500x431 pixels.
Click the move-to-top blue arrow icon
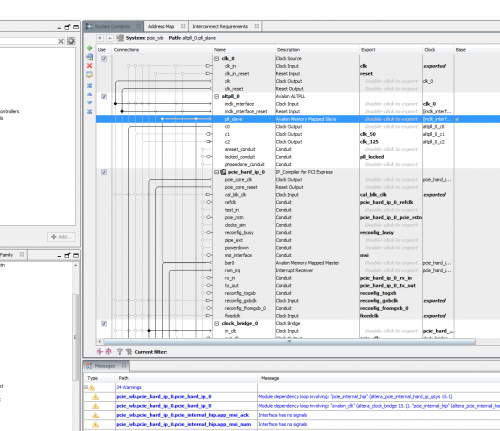click(x=89, y=86)
